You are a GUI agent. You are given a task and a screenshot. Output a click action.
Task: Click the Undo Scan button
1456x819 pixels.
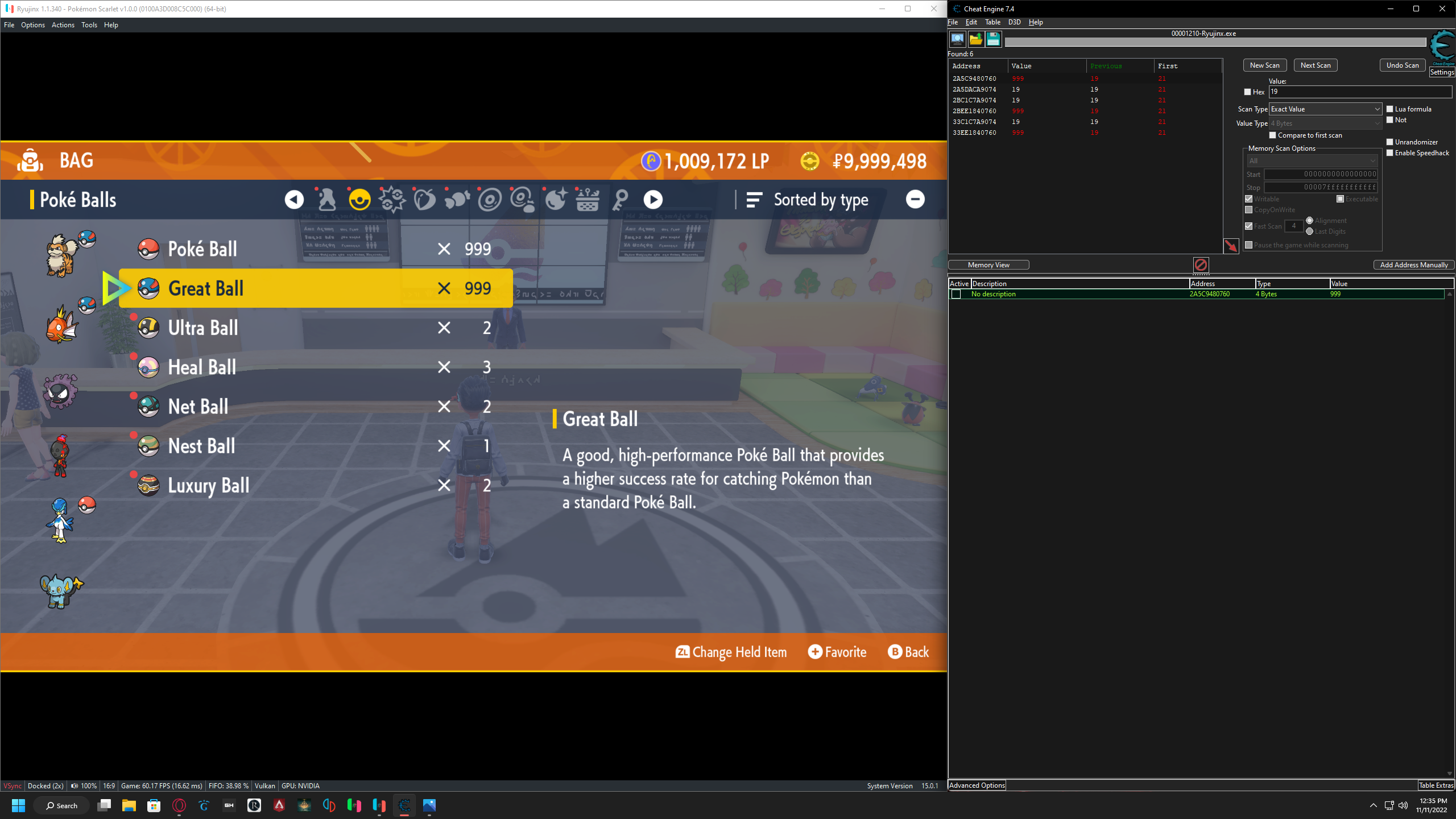pyautogui.click(x=1403, y=65)
